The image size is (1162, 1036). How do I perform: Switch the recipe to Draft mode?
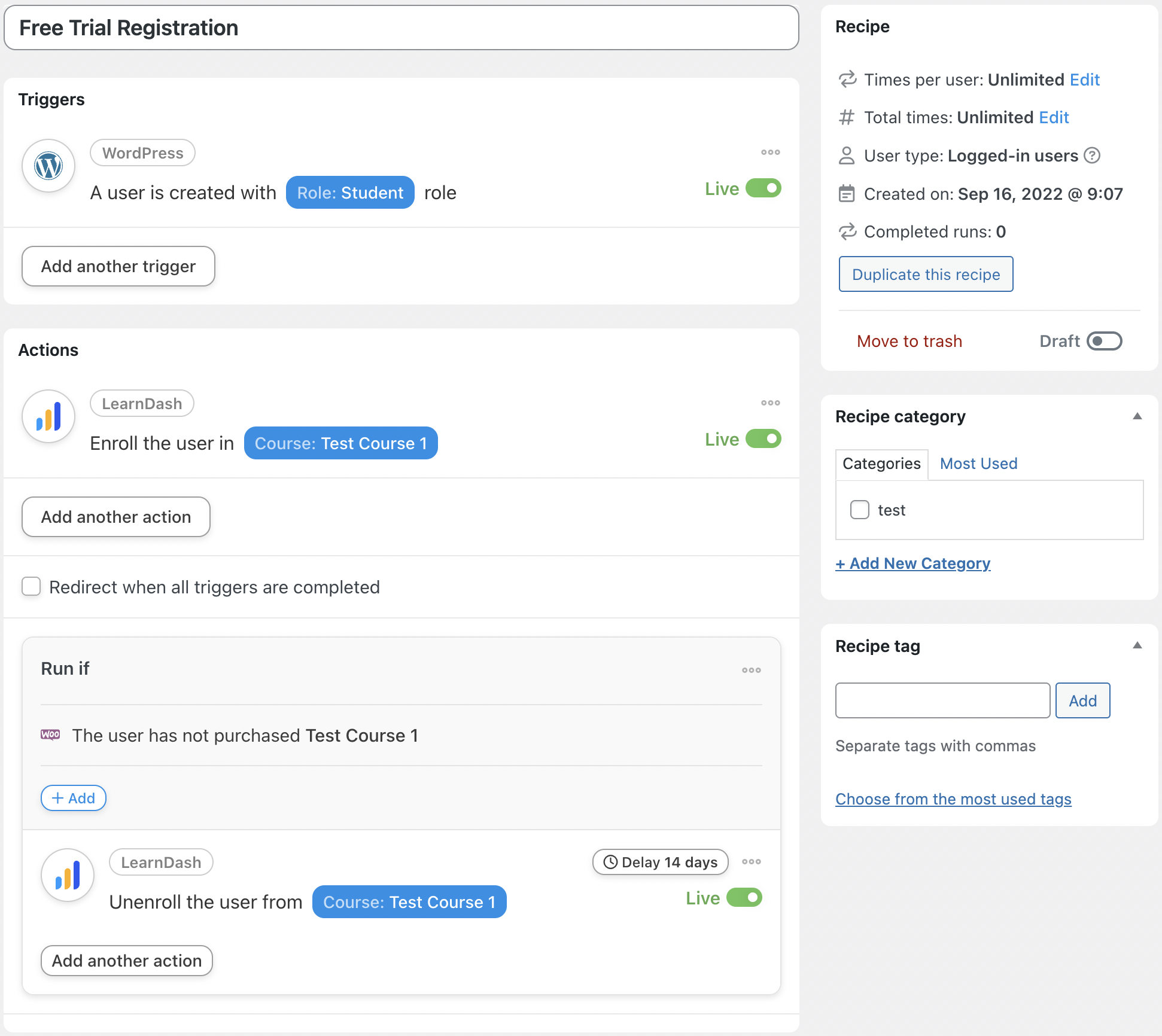pyautogui.click(x=1106, y=340)
